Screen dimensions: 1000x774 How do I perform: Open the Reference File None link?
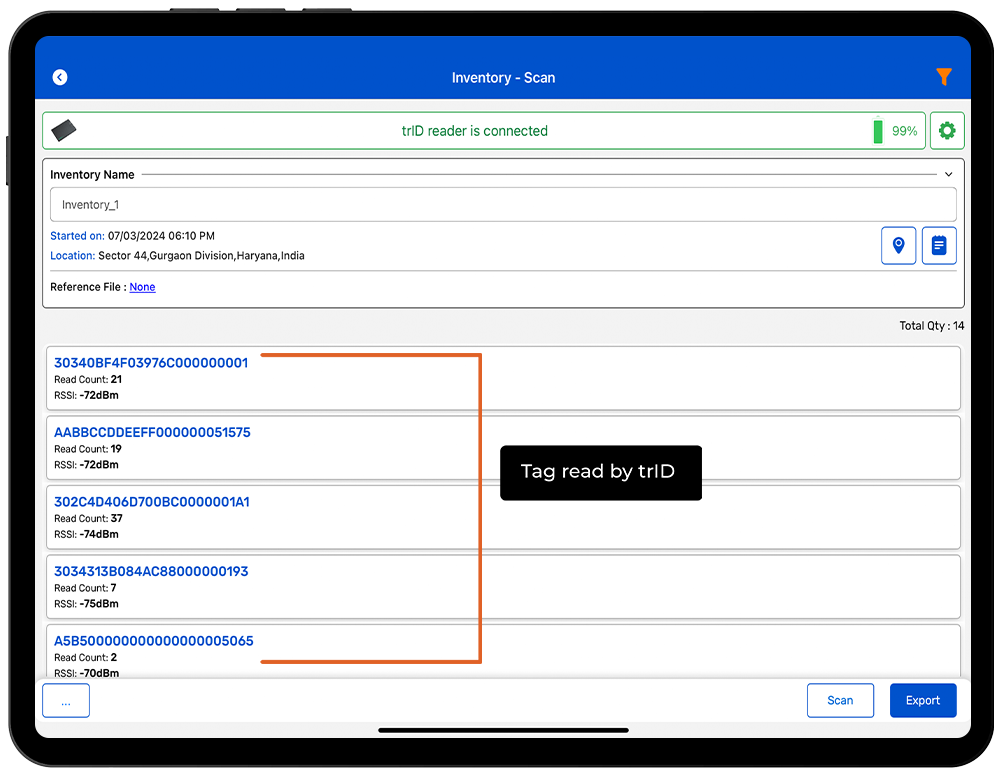pos(142,287)
